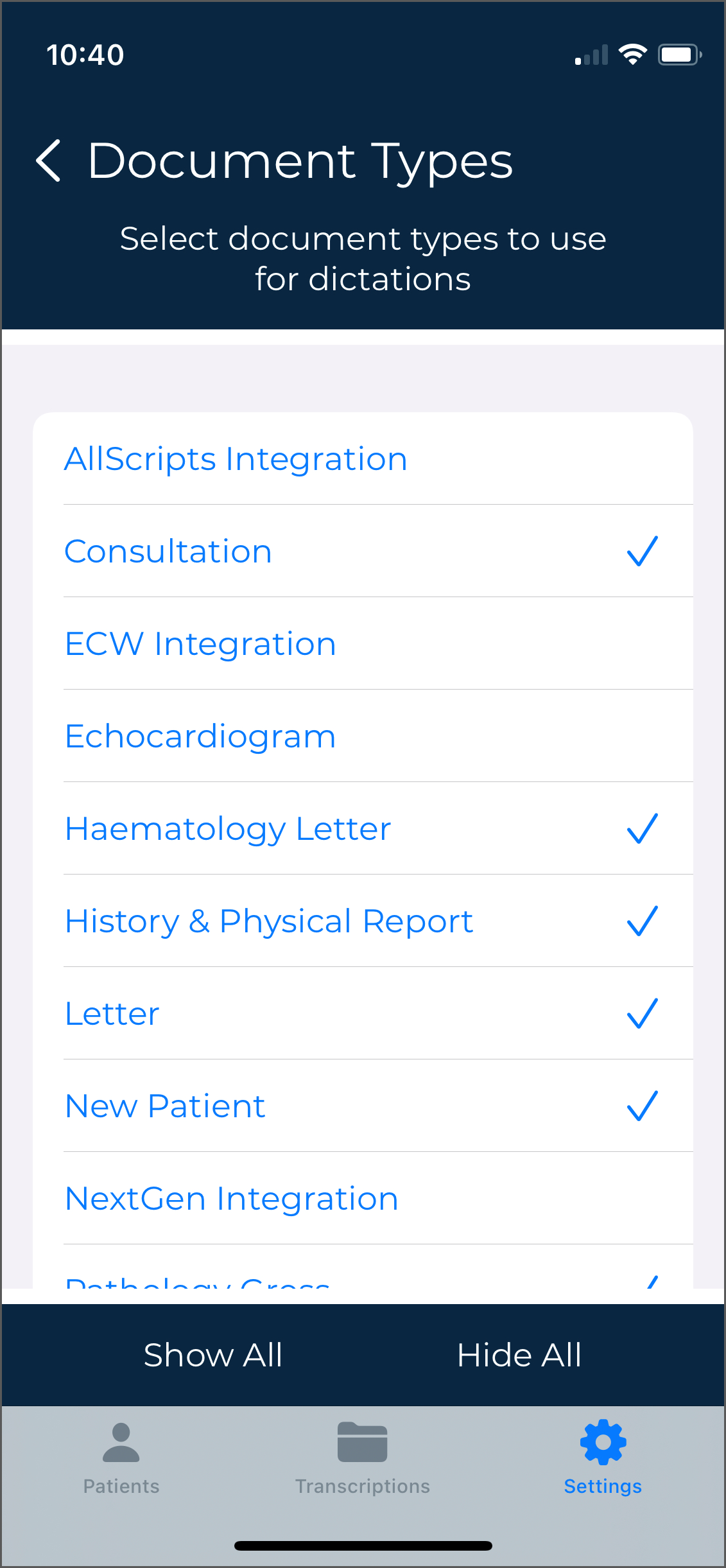This screenshot has height=1568, width=726.
Task: Enable ECW Integration document type
Action: tap(201, 644)
